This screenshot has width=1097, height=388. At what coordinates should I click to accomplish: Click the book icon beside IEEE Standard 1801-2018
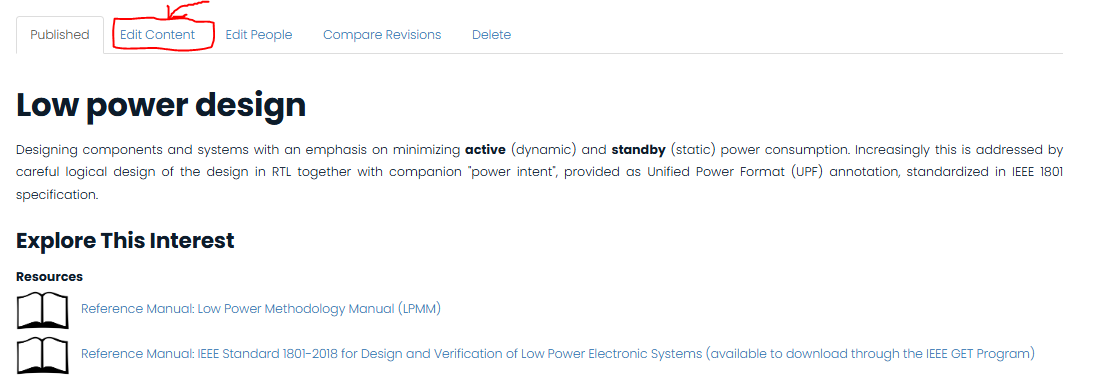(43, 355)
